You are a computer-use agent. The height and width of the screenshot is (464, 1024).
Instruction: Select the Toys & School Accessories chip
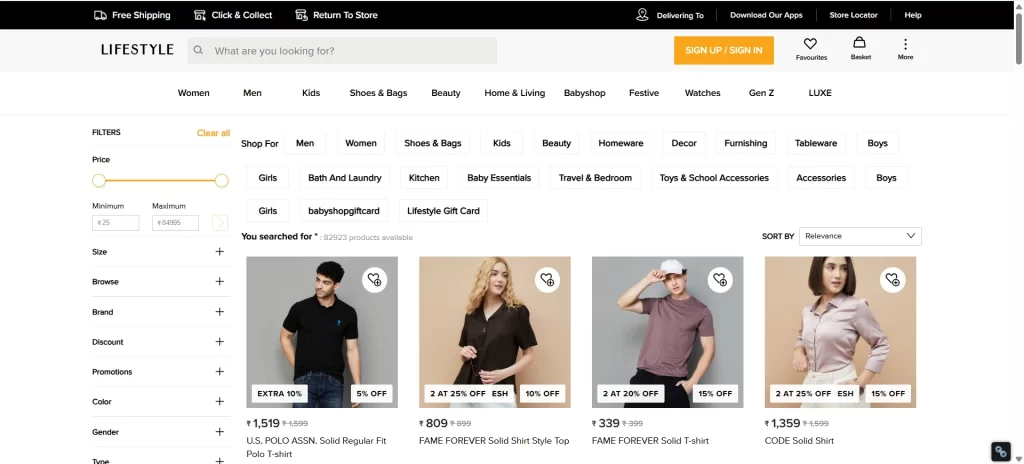click(x=714, y=178)
